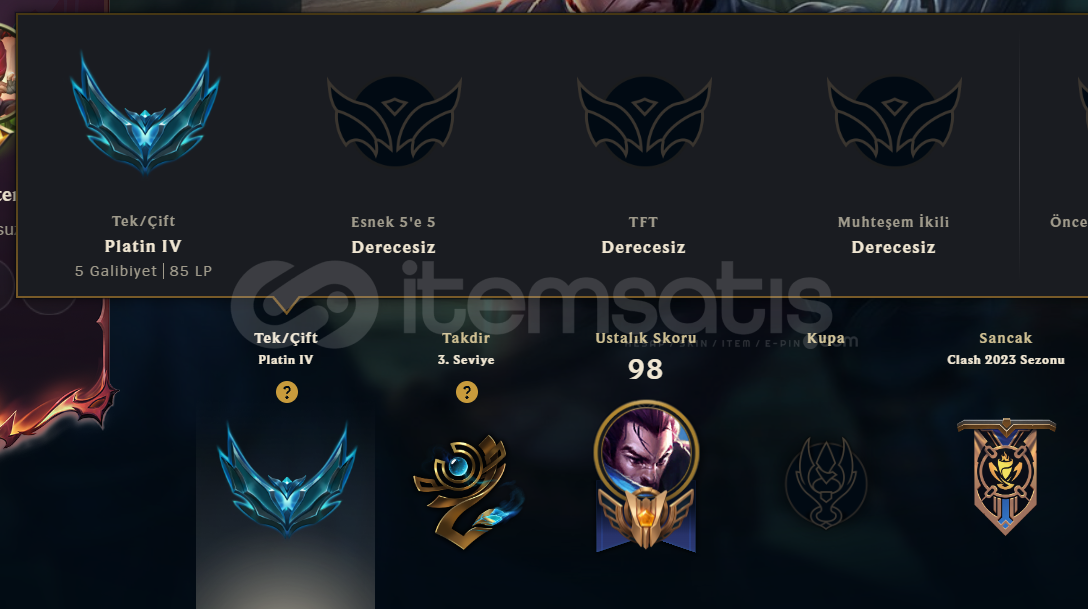1088x609 pixels.
Task: Click the Clash 2023 Sezonu banner icon
Action: click(x=1006, y=477)
